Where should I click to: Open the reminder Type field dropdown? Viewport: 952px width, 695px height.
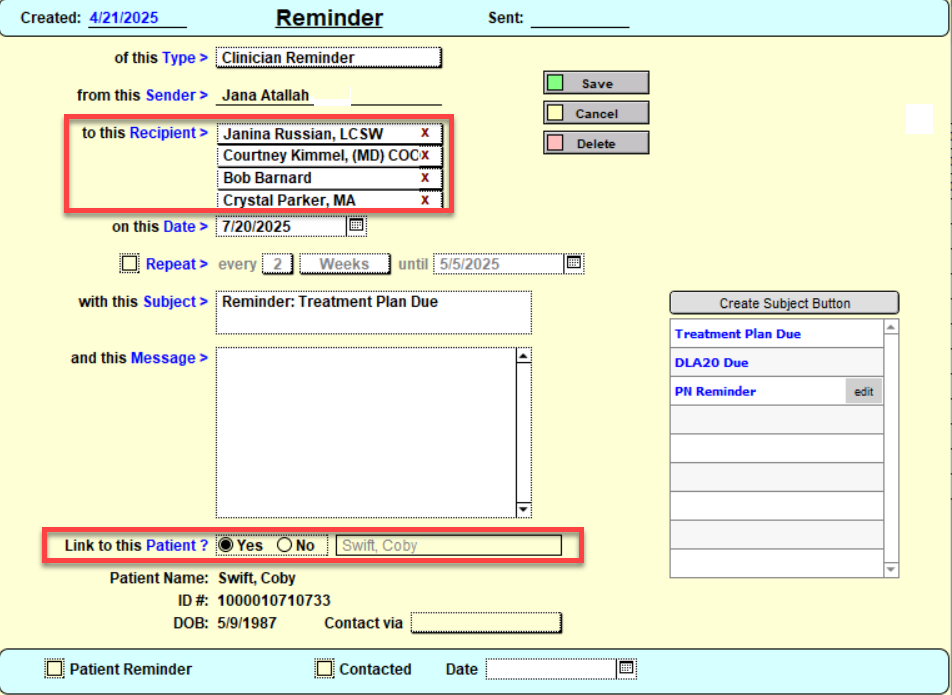coord(328,58)
